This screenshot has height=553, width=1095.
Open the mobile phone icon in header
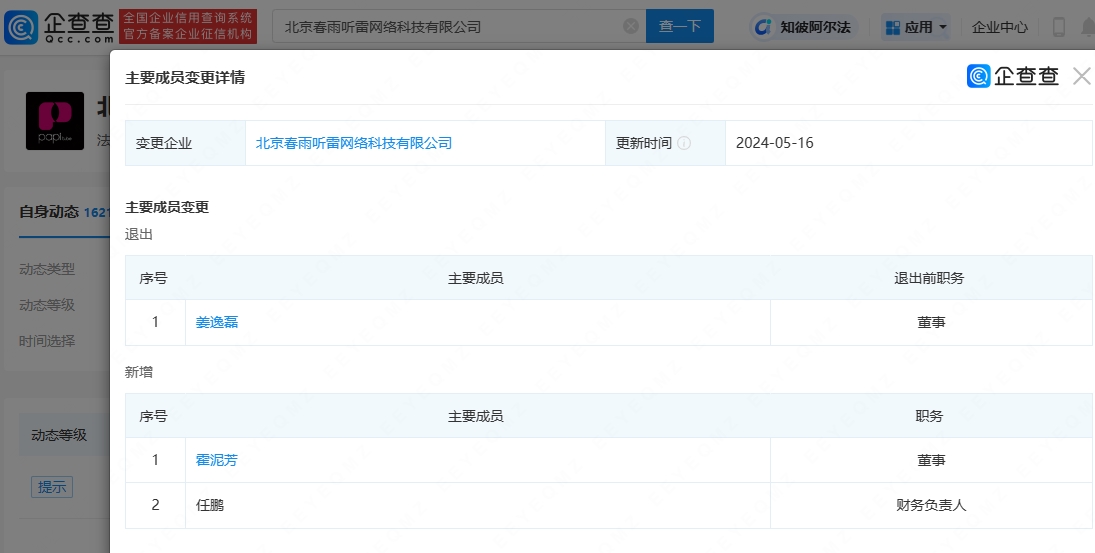click(1058, 28)
